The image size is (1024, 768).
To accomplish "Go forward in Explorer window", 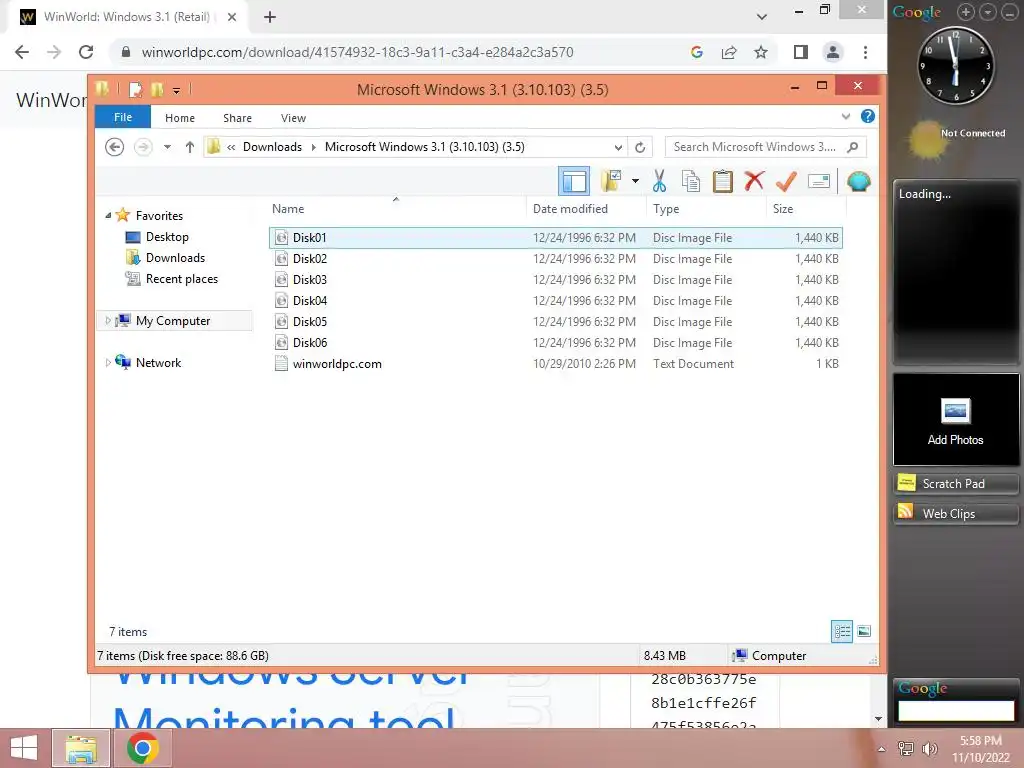I will 143,147.
